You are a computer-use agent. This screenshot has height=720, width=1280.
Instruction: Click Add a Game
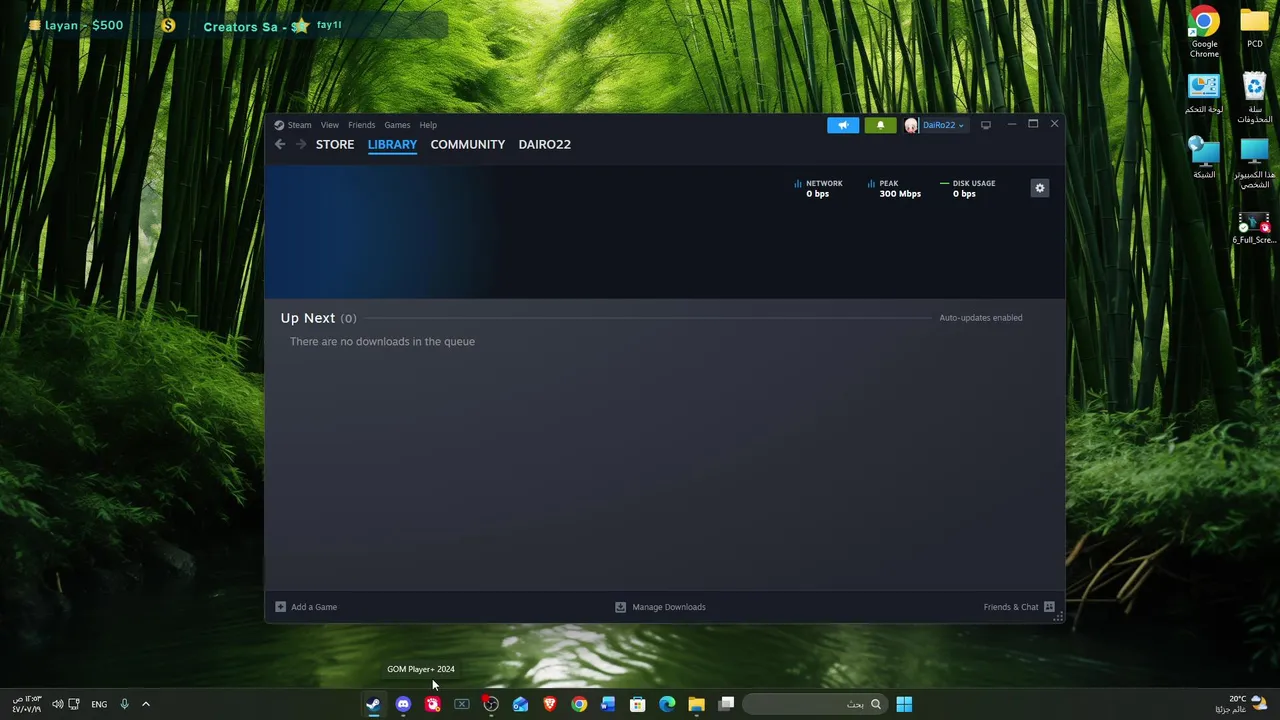306,607
